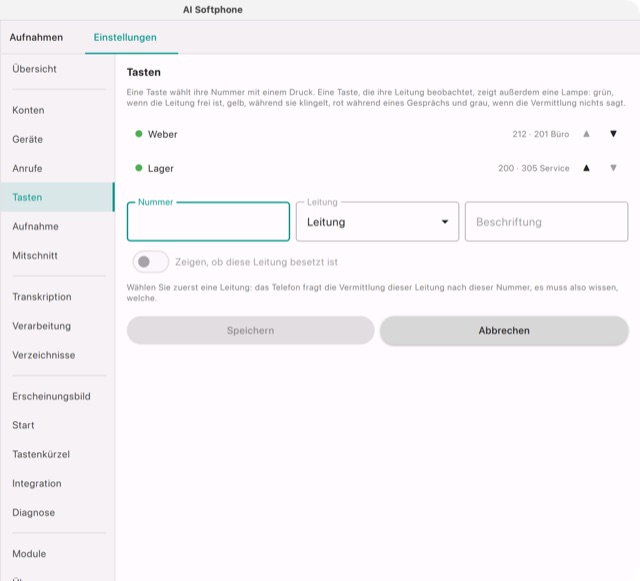
Task: Open the Leitung dropdown
Action: tap(377, 222)
